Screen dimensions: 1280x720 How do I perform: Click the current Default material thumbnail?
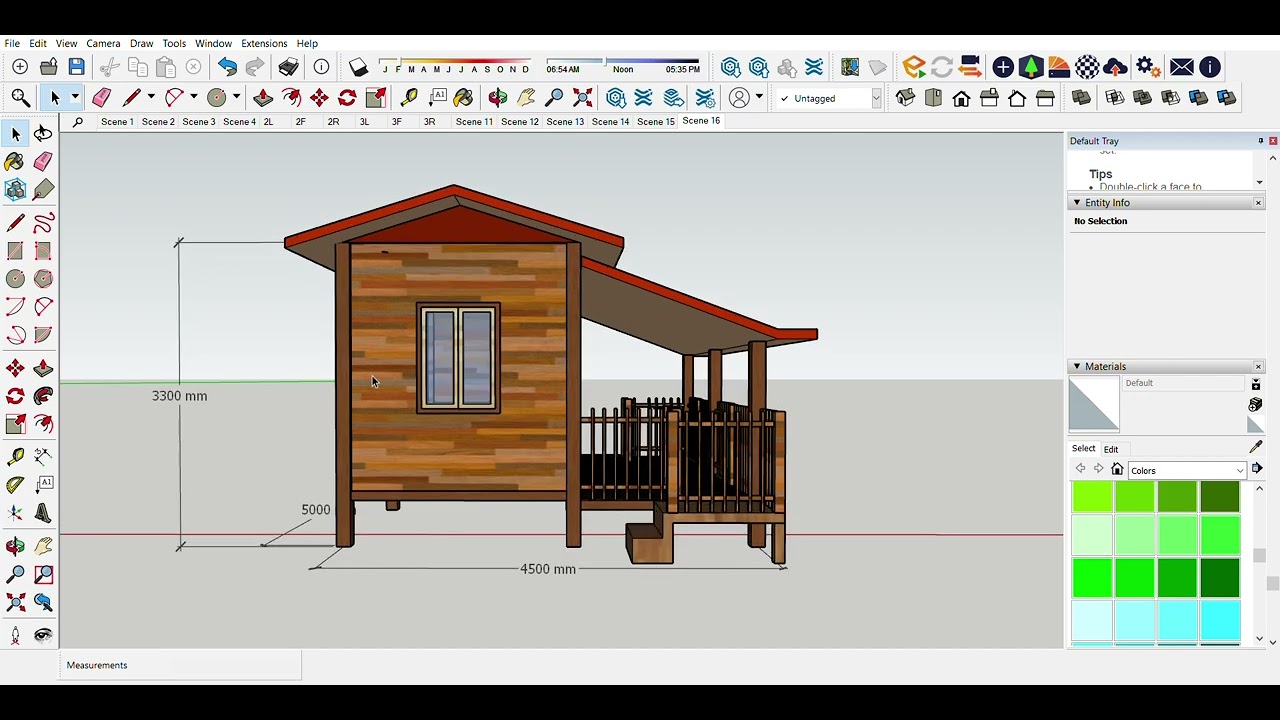coord(1094,405)
